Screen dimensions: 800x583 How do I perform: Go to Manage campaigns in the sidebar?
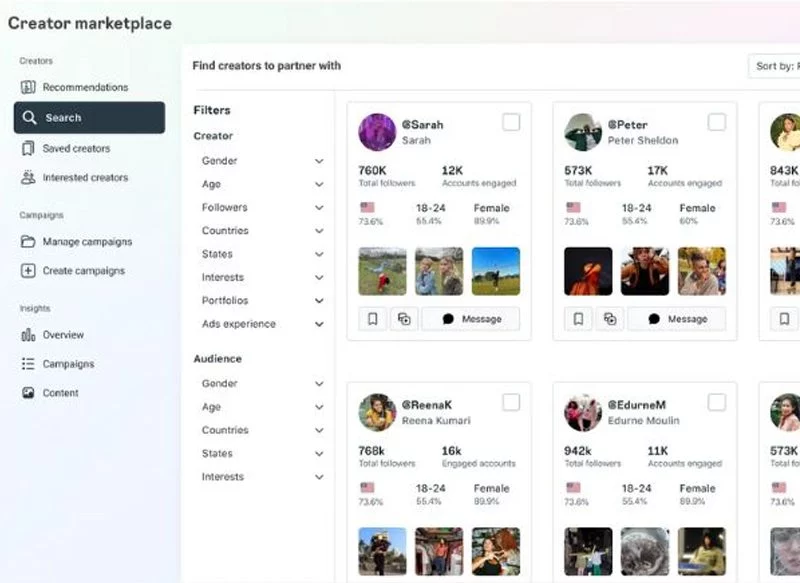(86, 242)
